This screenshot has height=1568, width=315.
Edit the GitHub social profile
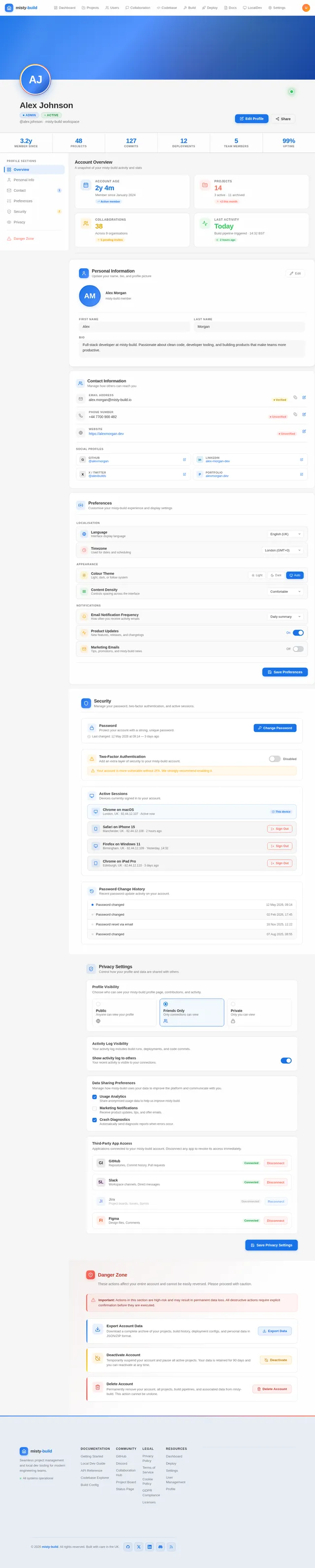(x=185, y=460)
